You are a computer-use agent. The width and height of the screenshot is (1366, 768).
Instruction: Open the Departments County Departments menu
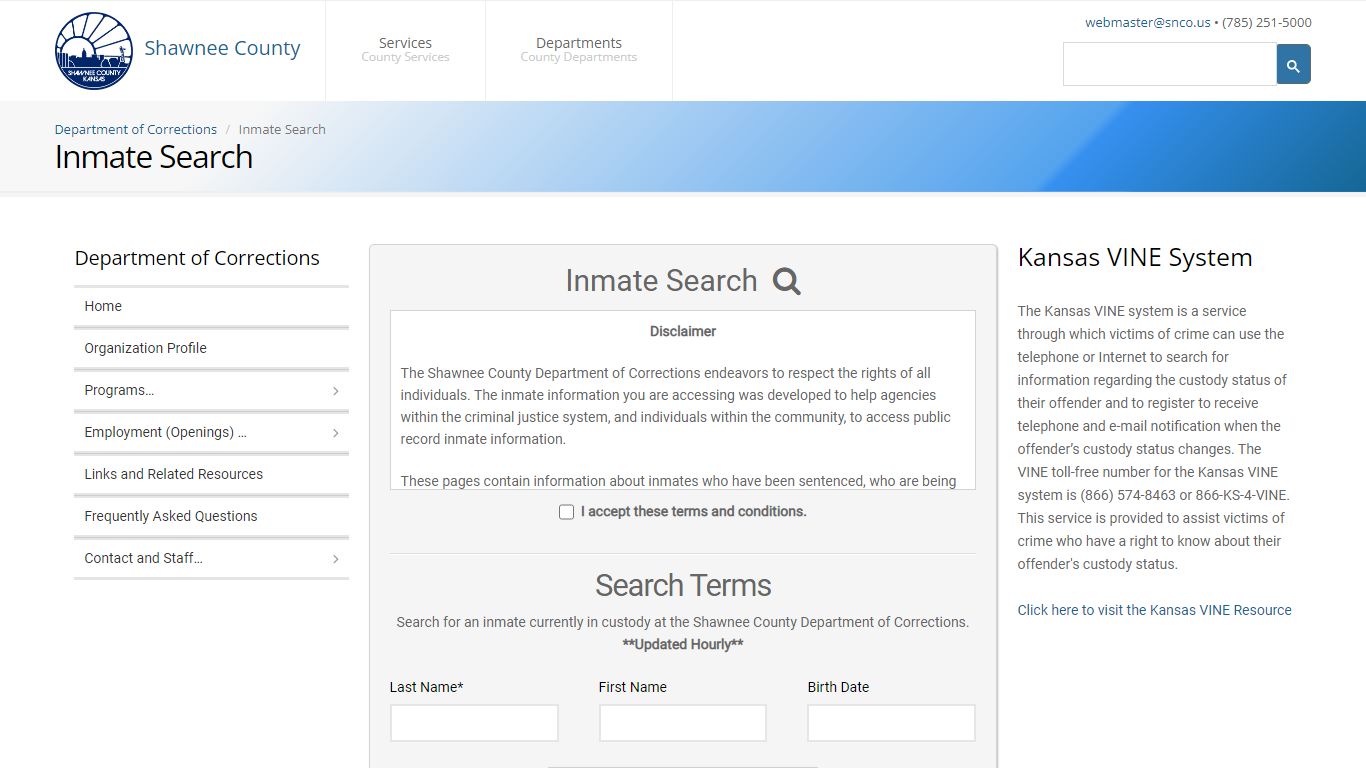(578, 49)
